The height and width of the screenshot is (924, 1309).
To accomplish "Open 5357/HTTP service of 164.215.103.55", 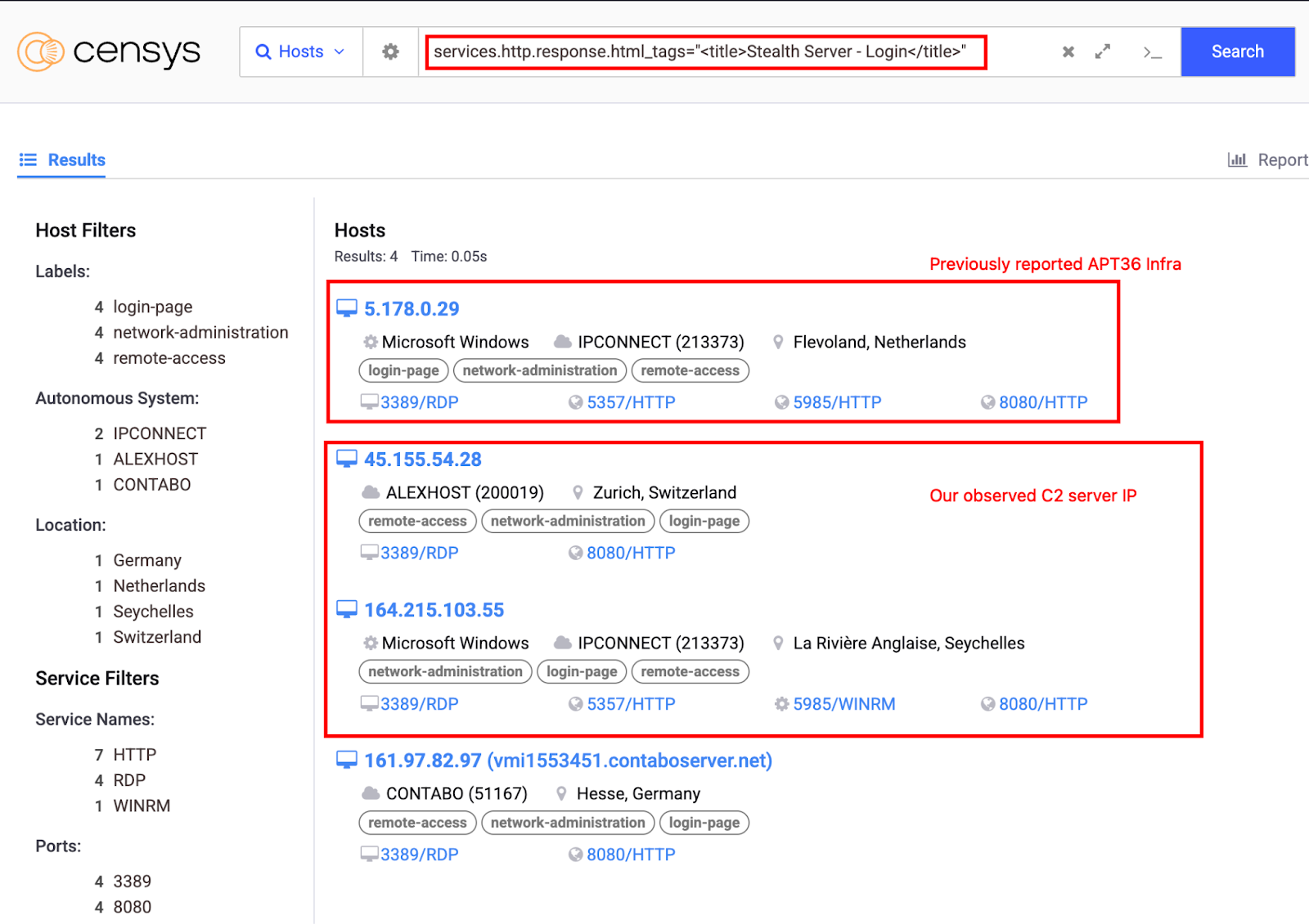I will click(x=631, y=703).
